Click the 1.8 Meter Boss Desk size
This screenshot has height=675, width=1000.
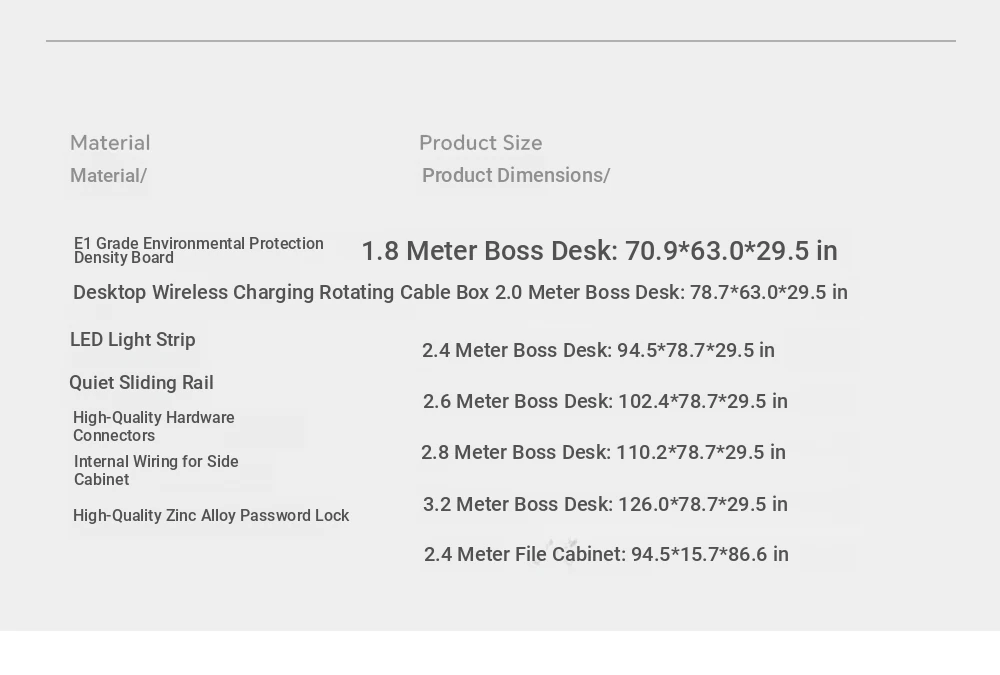click(599, 251)
